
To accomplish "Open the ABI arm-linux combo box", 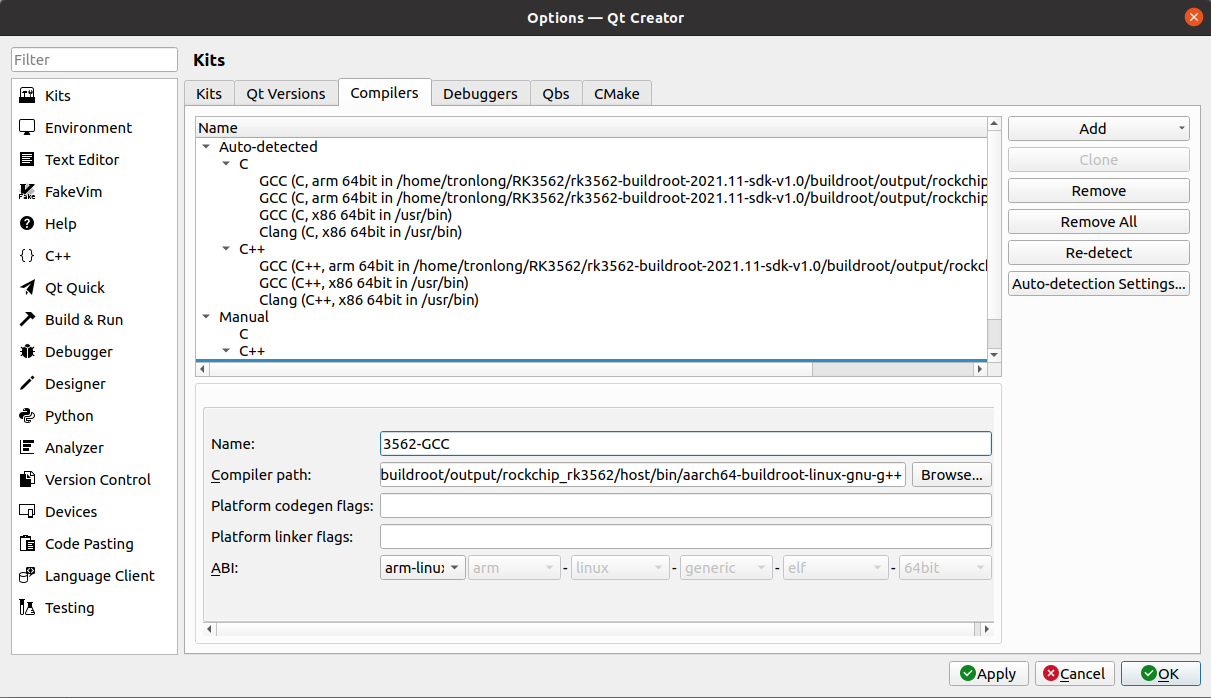I will point(423,568).
